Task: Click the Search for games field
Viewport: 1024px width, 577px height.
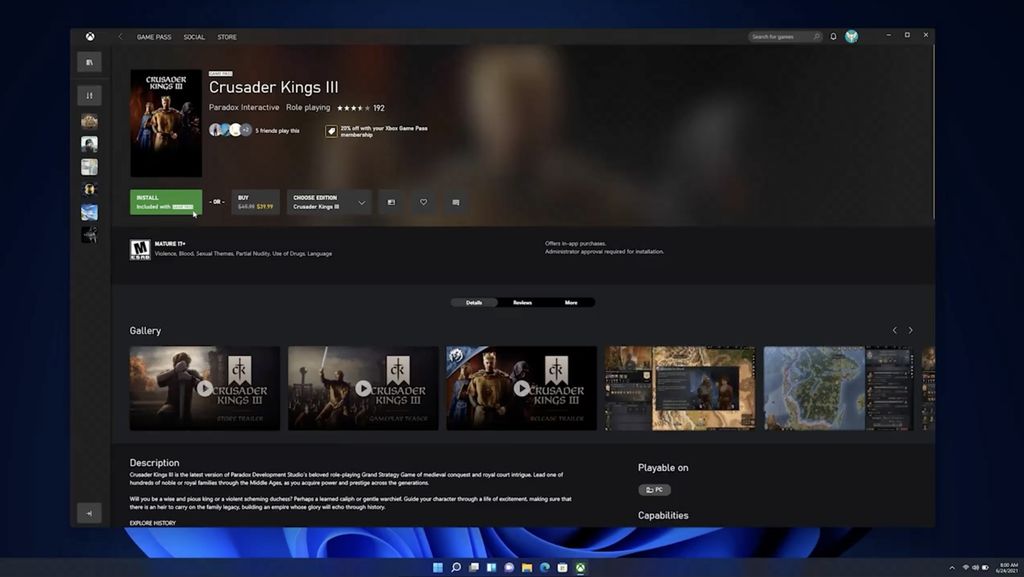Action: pos(784,37)
